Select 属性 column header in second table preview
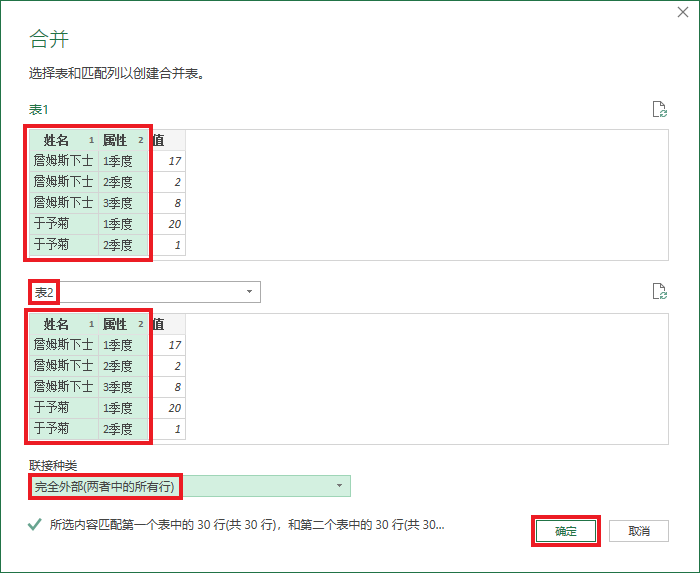Image resolution: width=700 pixels, height=573 pixels. (x=123, y=324)
